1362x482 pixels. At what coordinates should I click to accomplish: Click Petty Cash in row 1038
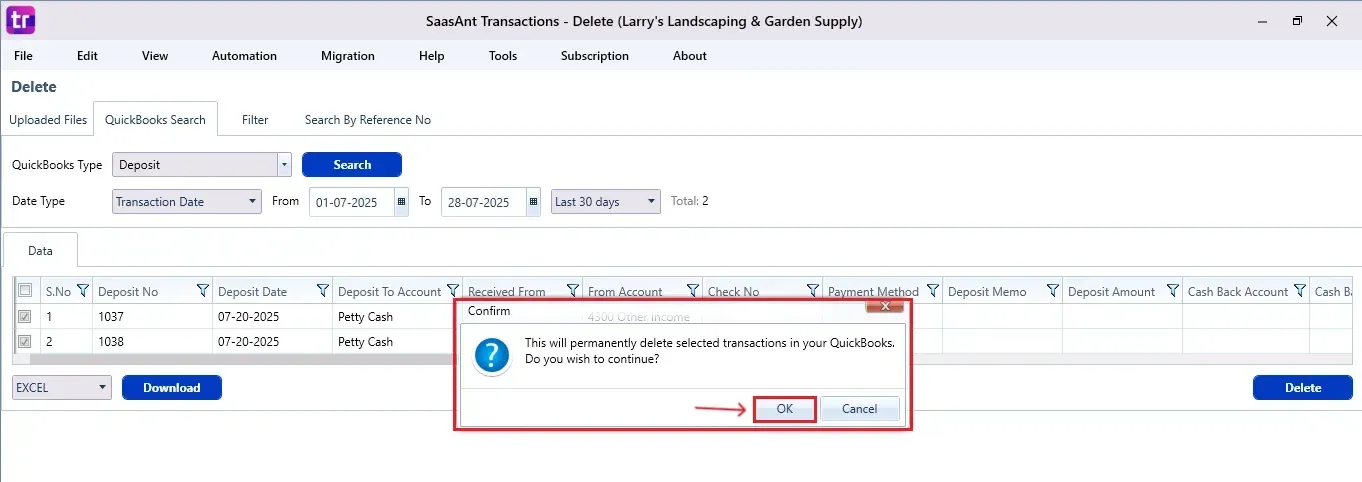pyautogui.click(x=365, y=342)
